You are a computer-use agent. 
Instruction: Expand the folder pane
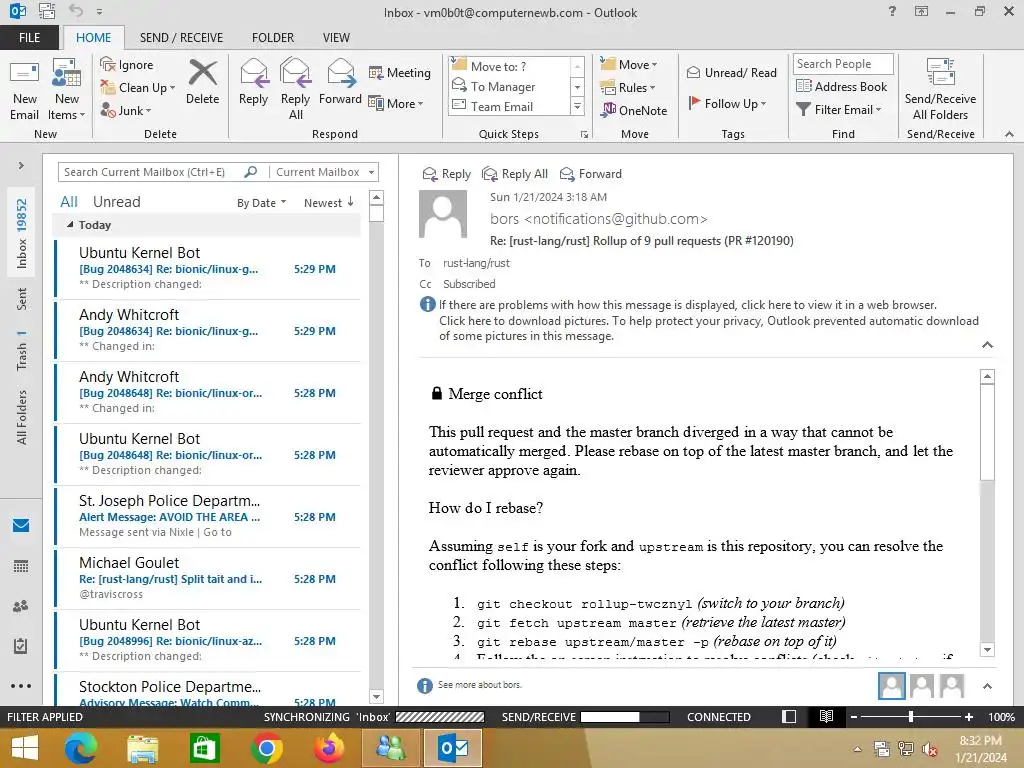click(21, 165)
